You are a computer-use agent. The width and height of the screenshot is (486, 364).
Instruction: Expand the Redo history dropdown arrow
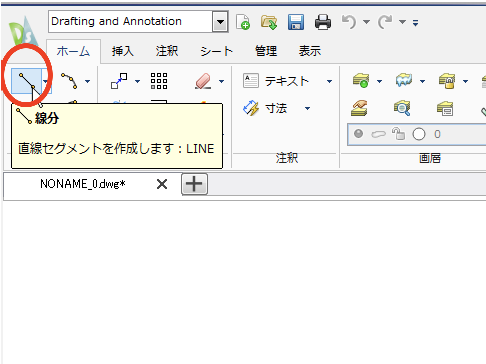(402, 22)
